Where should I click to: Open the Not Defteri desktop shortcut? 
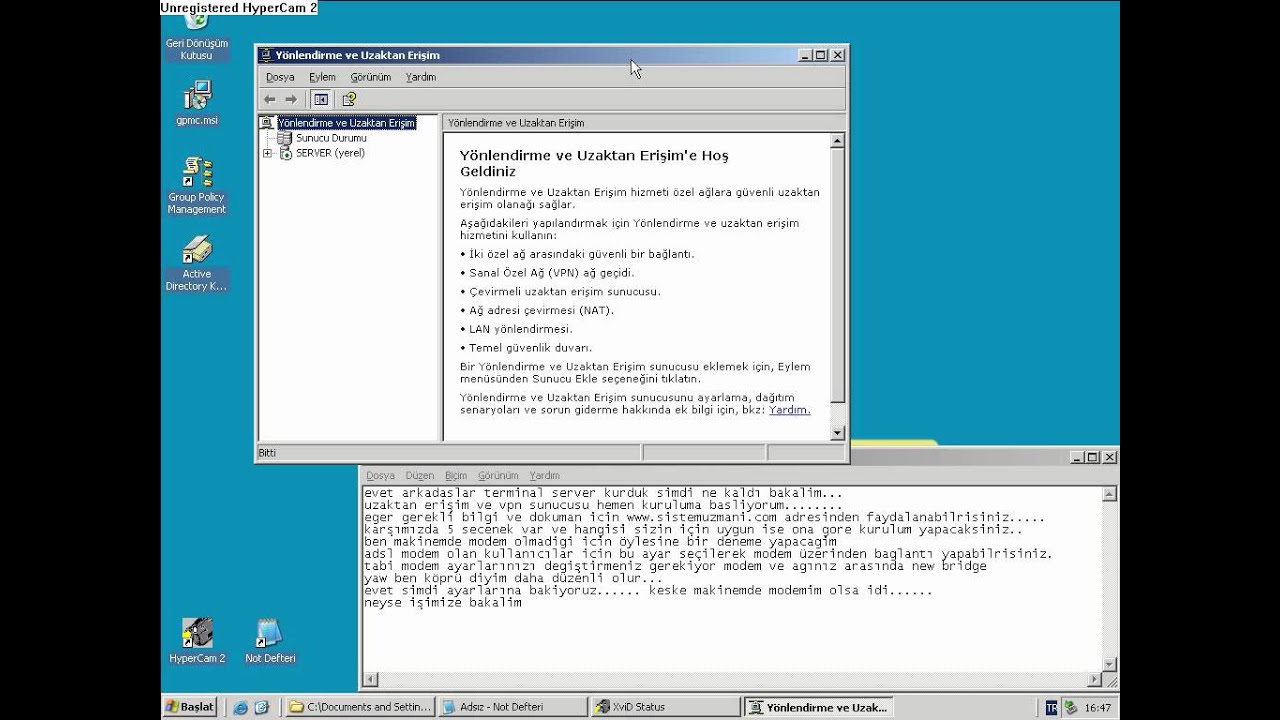point(270,633)
